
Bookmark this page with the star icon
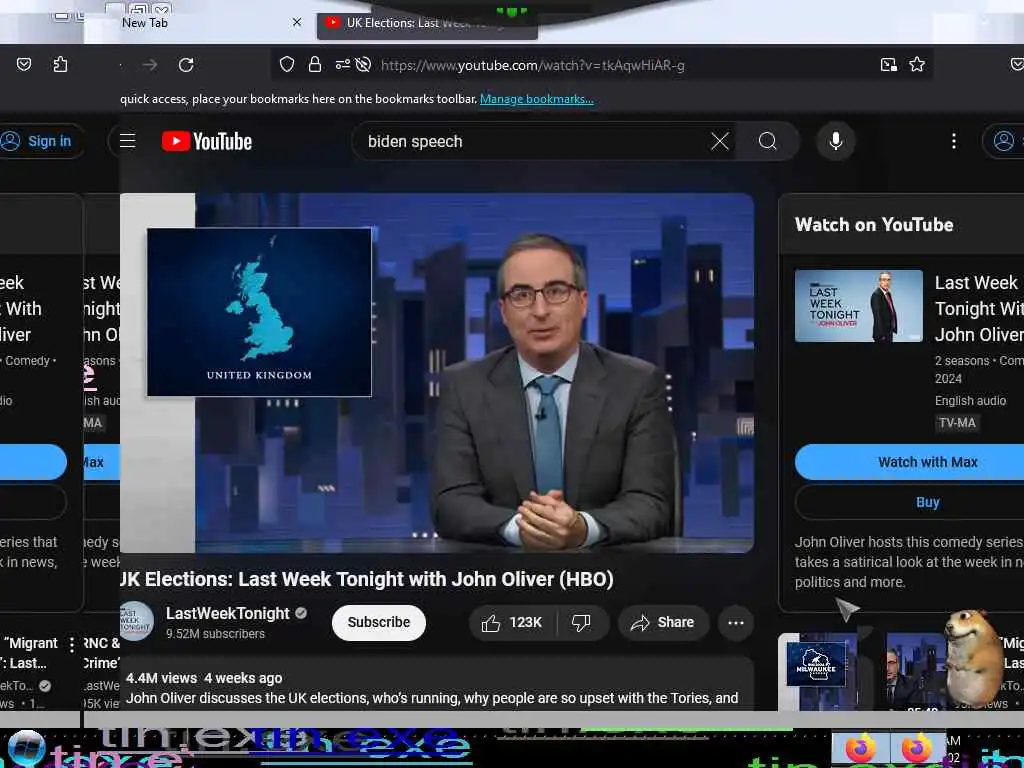pos(917,64)
